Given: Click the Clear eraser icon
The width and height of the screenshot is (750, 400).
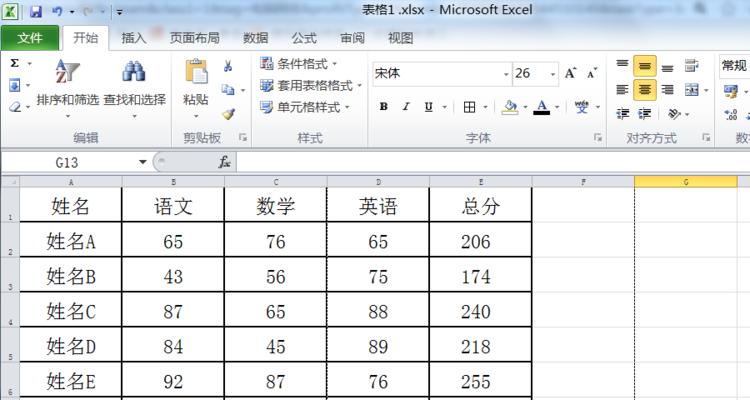Looking at the screenshot, I should click(15, 107).
